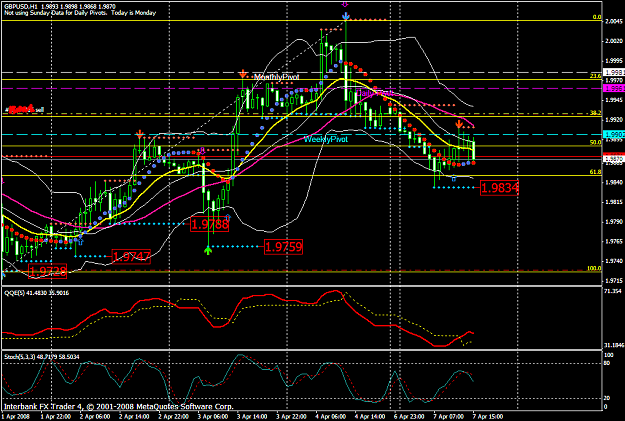This screenshot has height=421, width=625.
Task: Click the QQE(5) indicator label
Action: pos(37,293)
